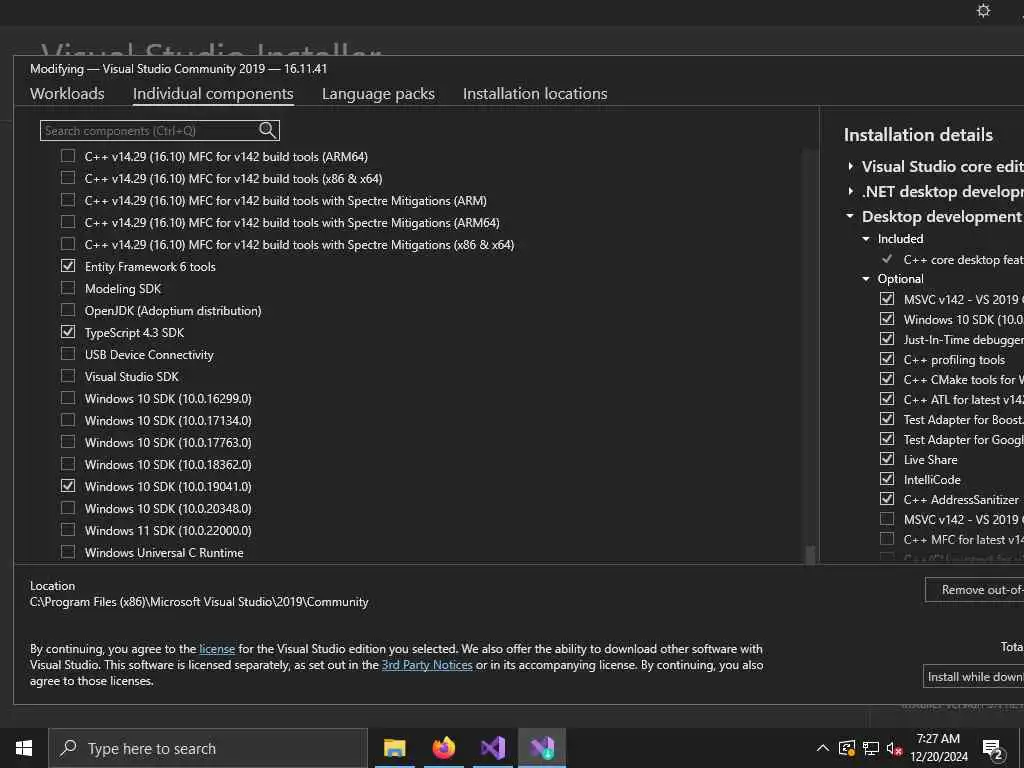Image resolution: width=1024 pixels, height=768 pixels.
Task: Show hidden system tray icons
Action: tap(823, 748)
